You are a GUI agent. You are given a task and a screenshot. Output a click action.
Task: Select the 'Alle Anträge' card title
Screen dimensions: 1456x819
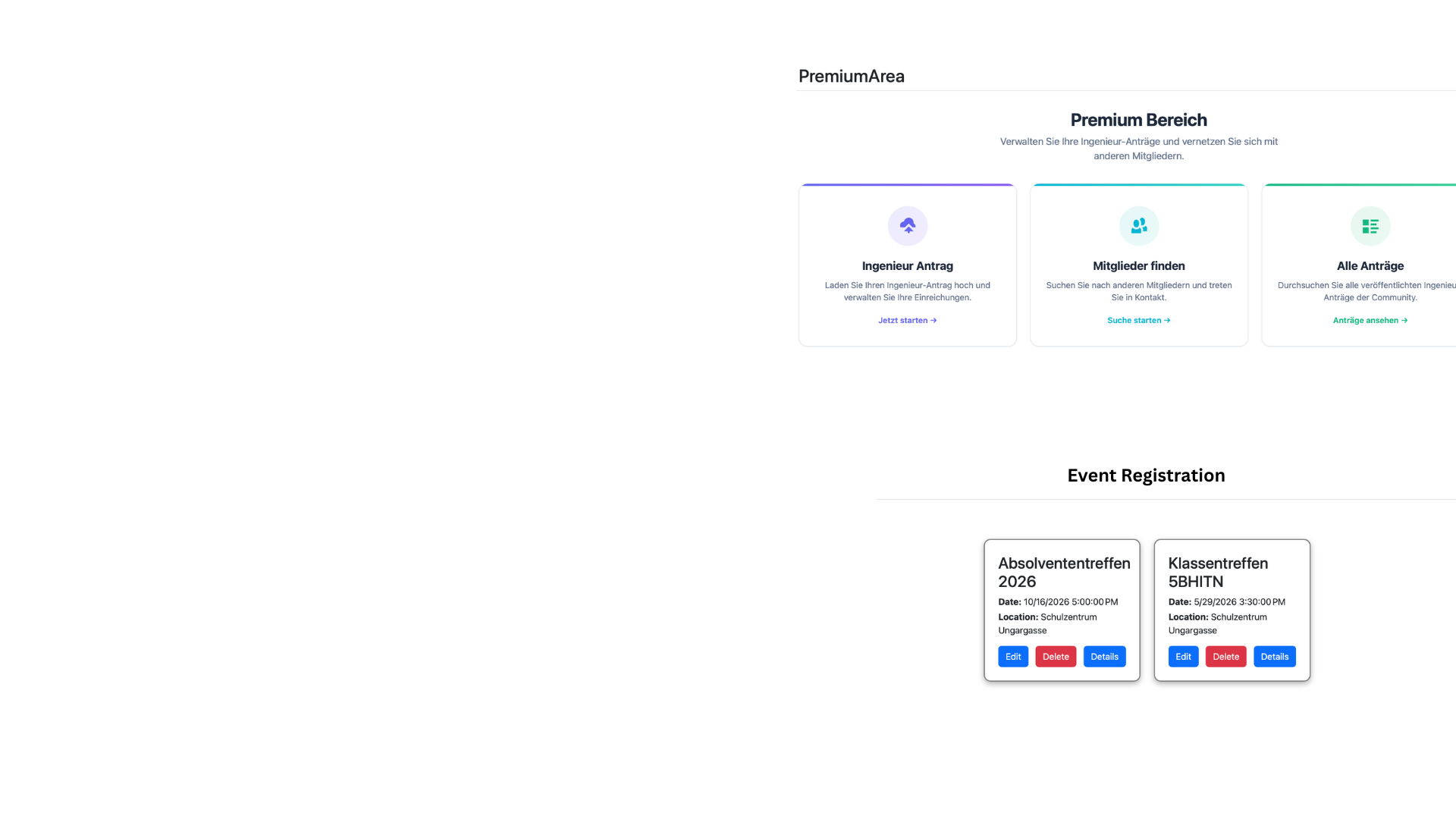1370,266
